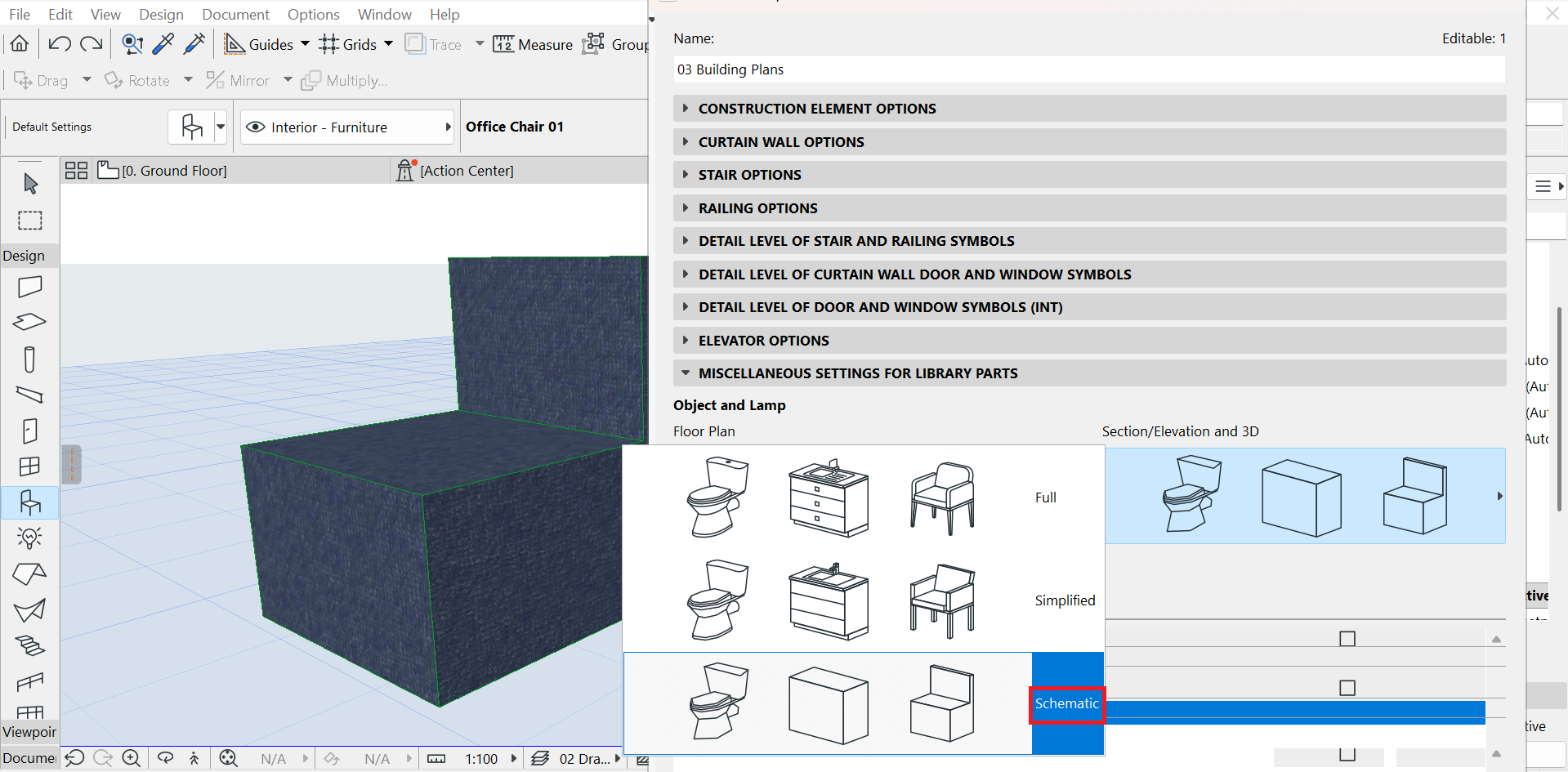Select the Slab tool in toolbox
This screenshot has width=1568, height=772.
[30, 322]
